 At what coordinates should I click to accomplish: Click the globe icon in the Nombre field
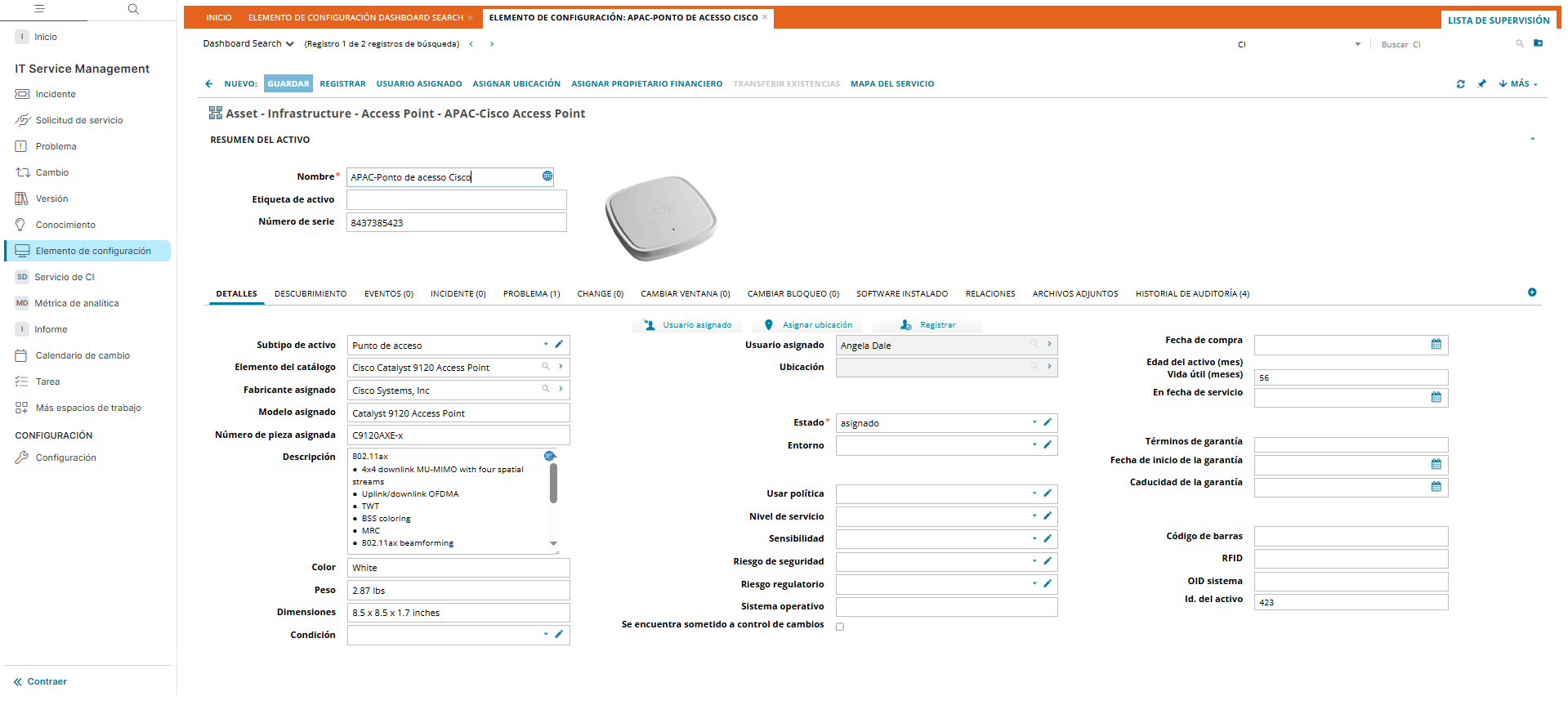tap(547, 176)
